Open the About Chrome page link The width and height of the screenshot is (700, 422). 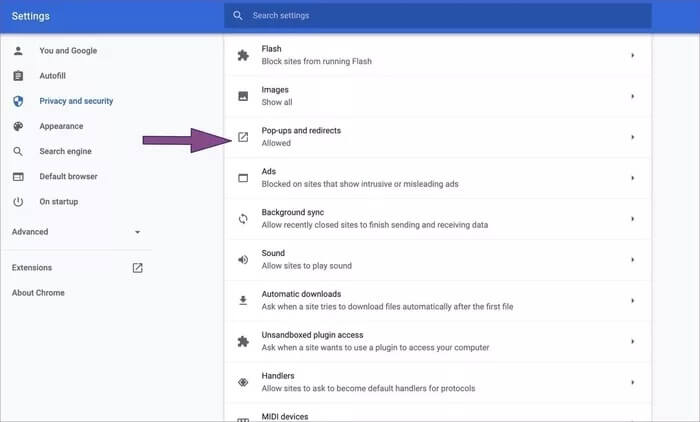pyautogui.click(x=38, y=293)
